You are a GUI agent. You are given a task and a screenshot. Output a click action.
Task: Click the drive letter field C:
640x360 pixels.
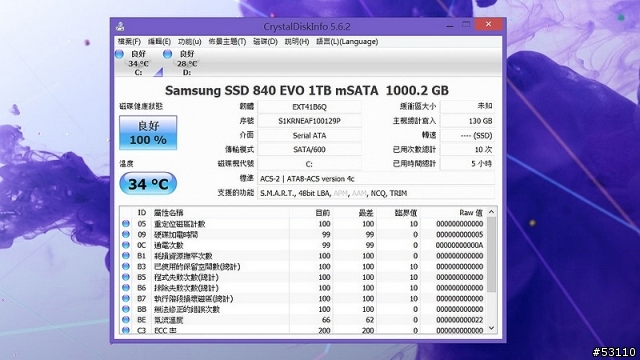pyautogui.click(x=309, y=164)
